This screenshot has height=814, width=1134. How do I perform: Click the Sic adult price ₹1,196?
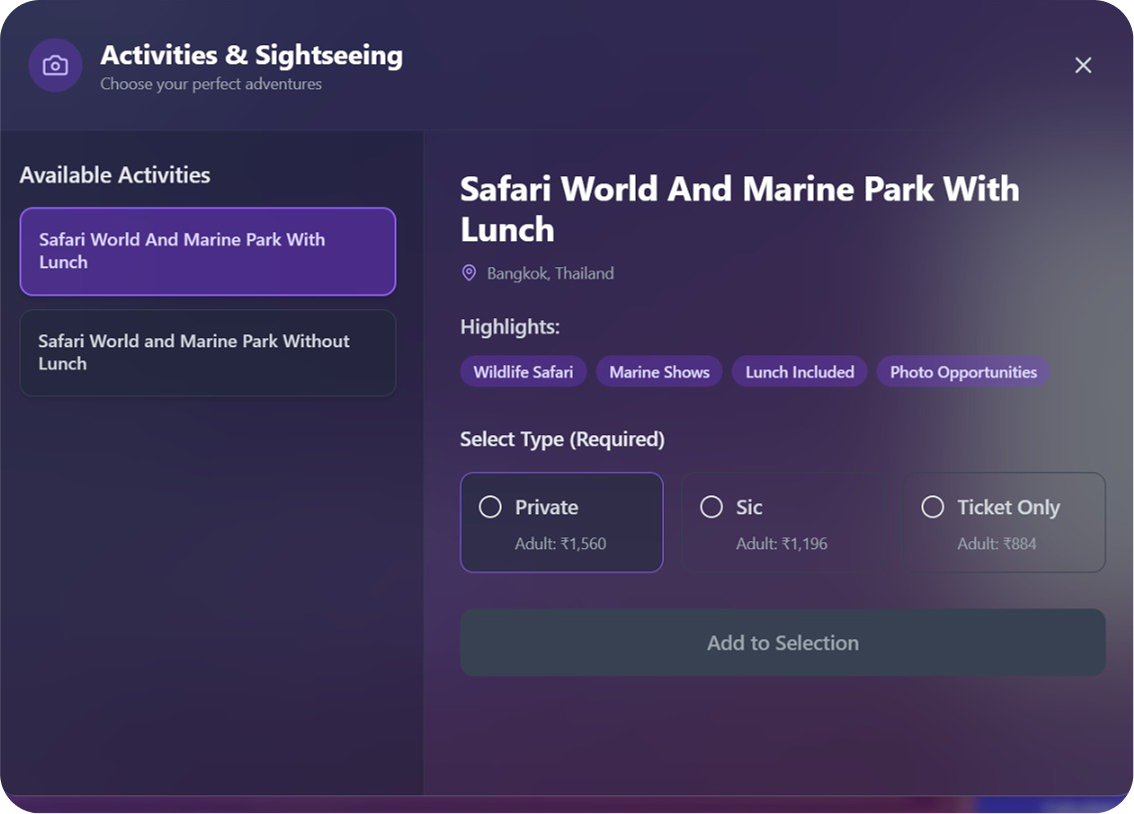point(781,544)
